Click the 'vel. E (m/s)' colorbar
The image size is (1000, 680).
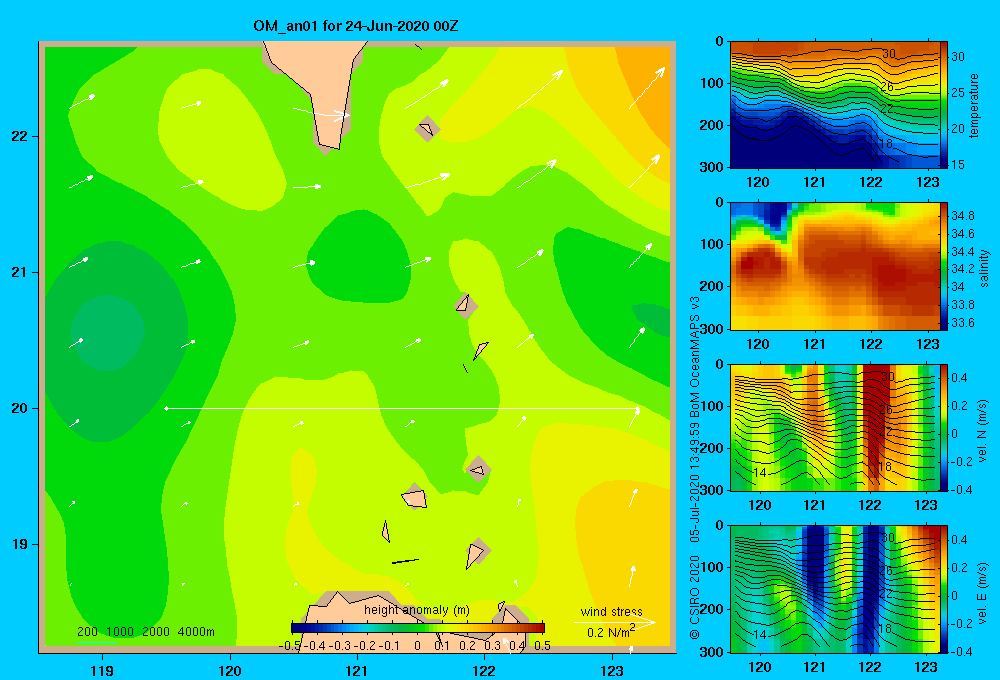944,589
